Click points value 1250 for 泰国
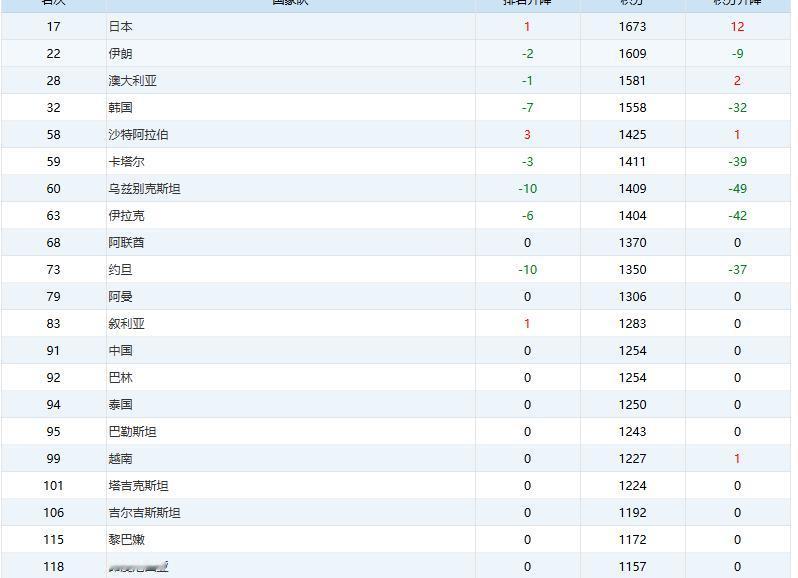 (633, 404)
